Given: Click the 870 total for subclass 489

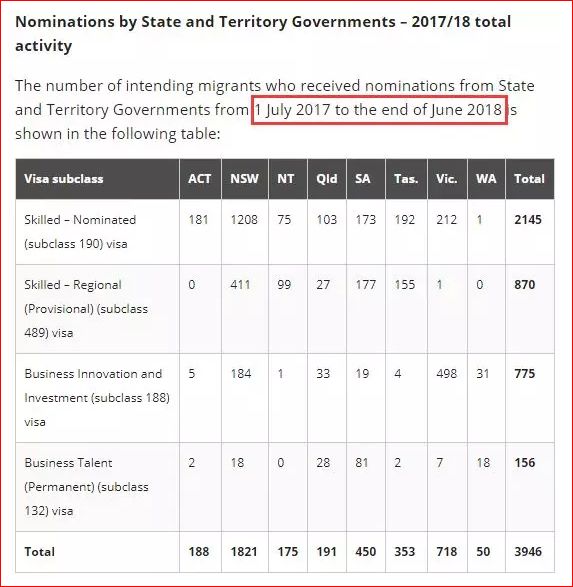Looking at the screenshot, I should [x=524, y=285].
